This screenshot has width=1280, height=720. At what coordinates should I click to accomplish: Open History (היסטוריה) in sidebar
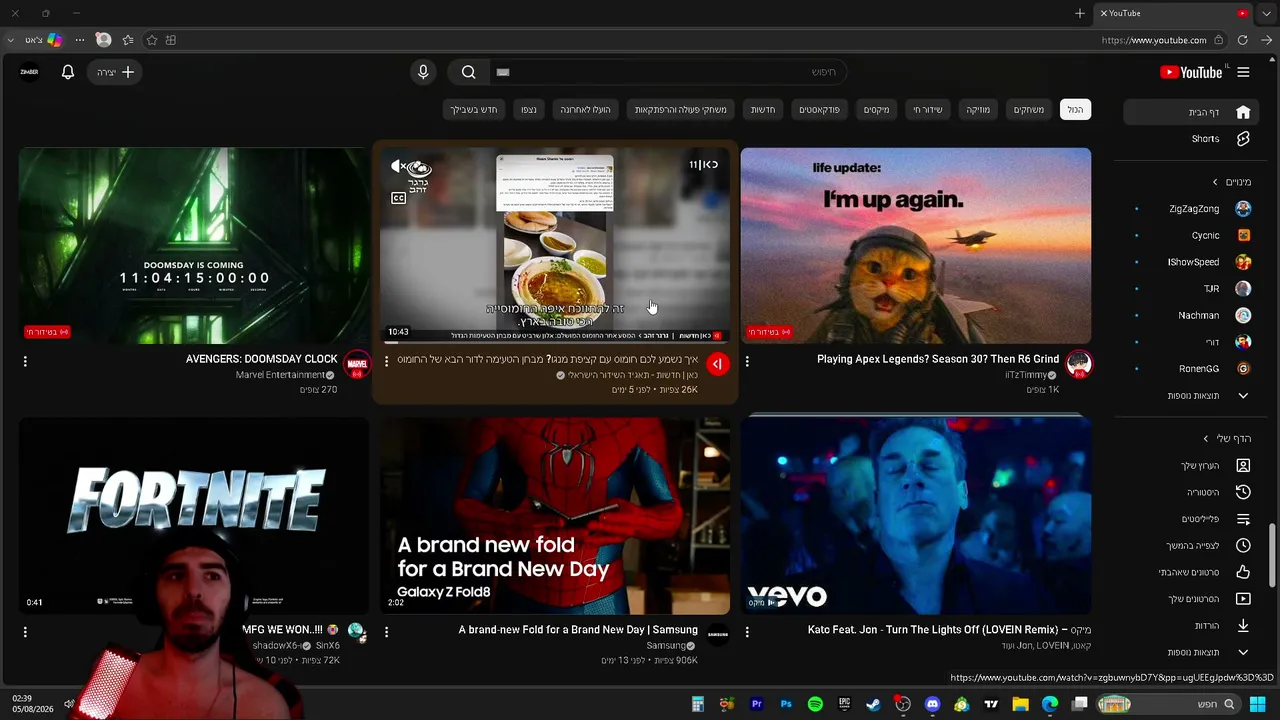click(1193, 492)
